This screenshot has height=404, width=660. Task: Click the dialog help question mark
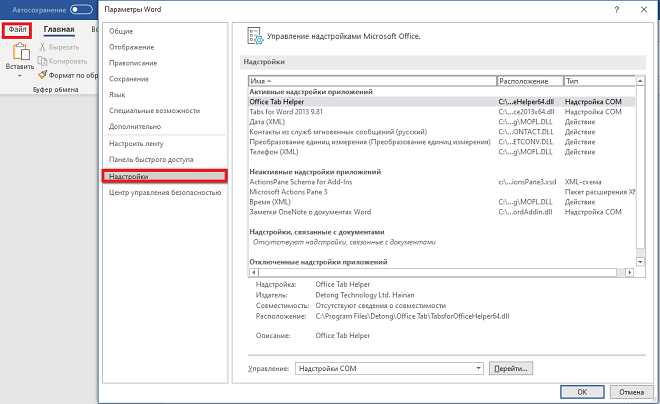[x=617, y=10]
